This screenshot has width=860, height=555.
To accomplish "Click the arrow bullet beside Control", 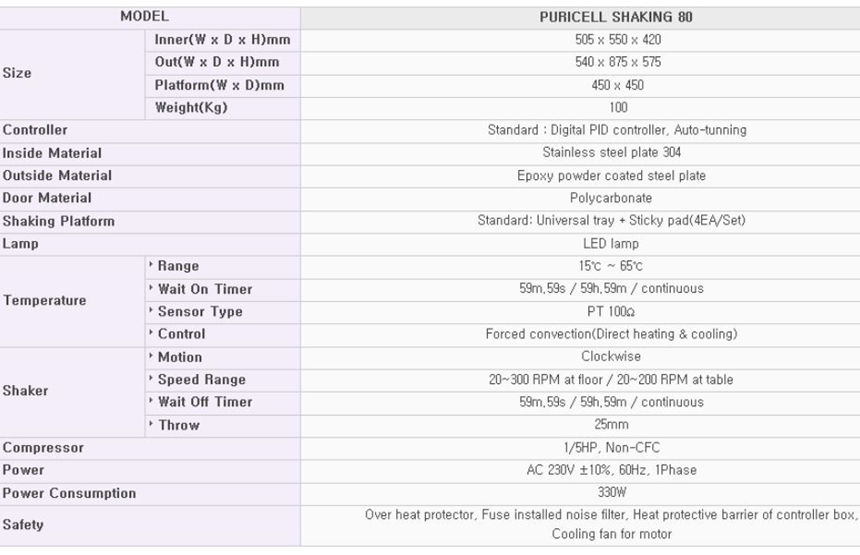I will [152, 334].
